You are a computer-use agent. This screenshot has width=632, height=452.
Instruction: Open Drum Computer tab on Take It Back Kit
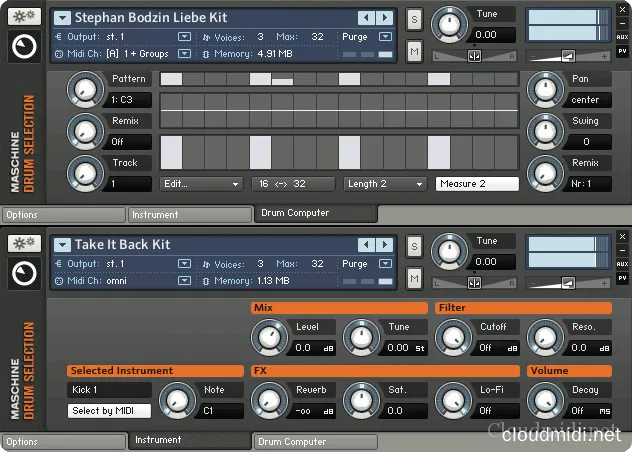pos(314,441)
